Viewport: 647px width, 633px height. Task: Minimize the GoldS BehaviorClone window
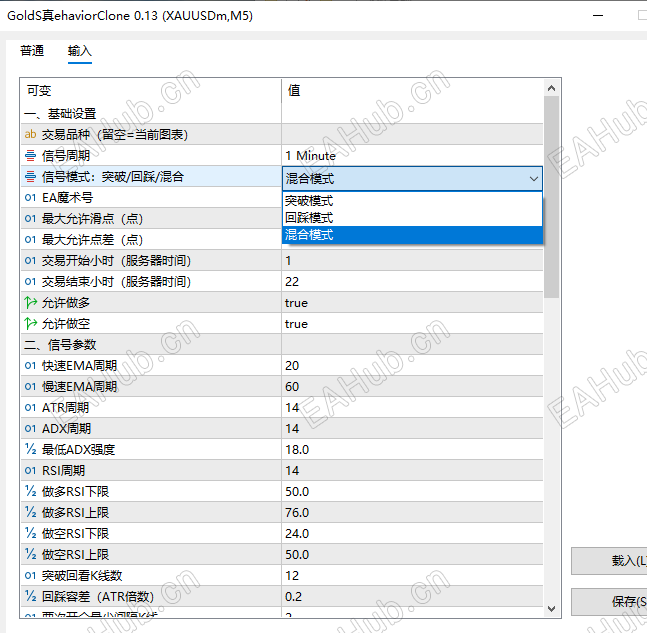coord(598,16)
